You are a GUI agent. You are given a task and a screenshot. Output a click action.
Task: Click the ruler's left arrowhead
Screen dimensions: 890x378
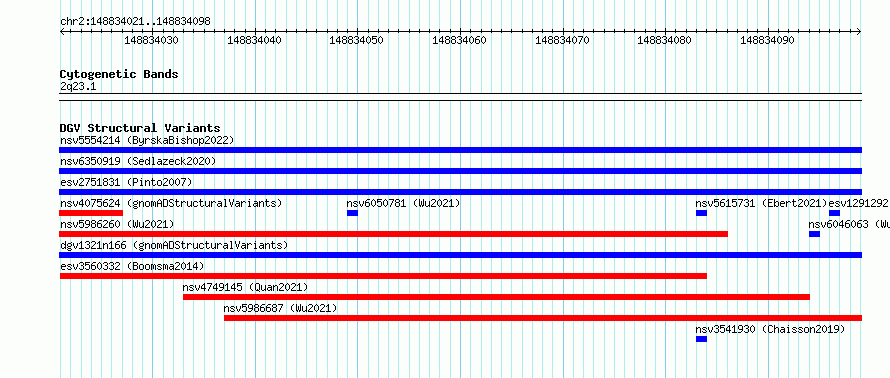[x=62, y=32]
